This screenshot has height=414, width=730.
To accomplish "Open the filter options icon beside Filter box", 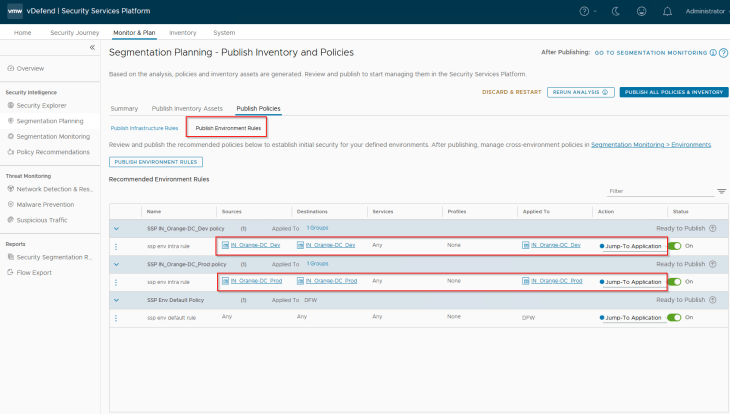I will click(721, 191).
